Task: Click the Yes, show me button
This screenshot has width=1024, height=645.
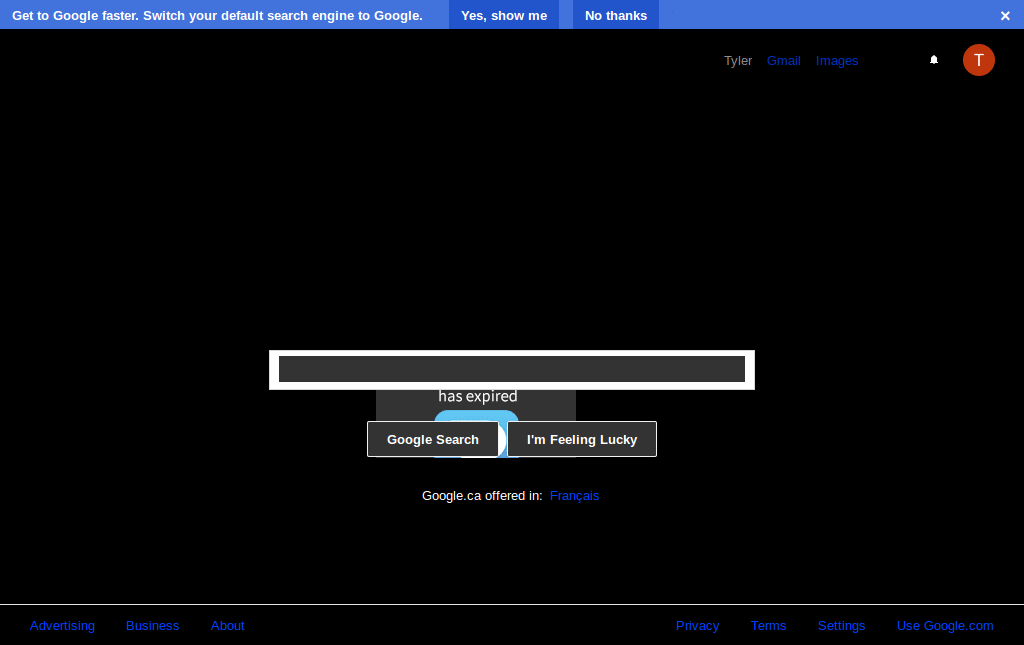Action: click(x=504, y=15)
